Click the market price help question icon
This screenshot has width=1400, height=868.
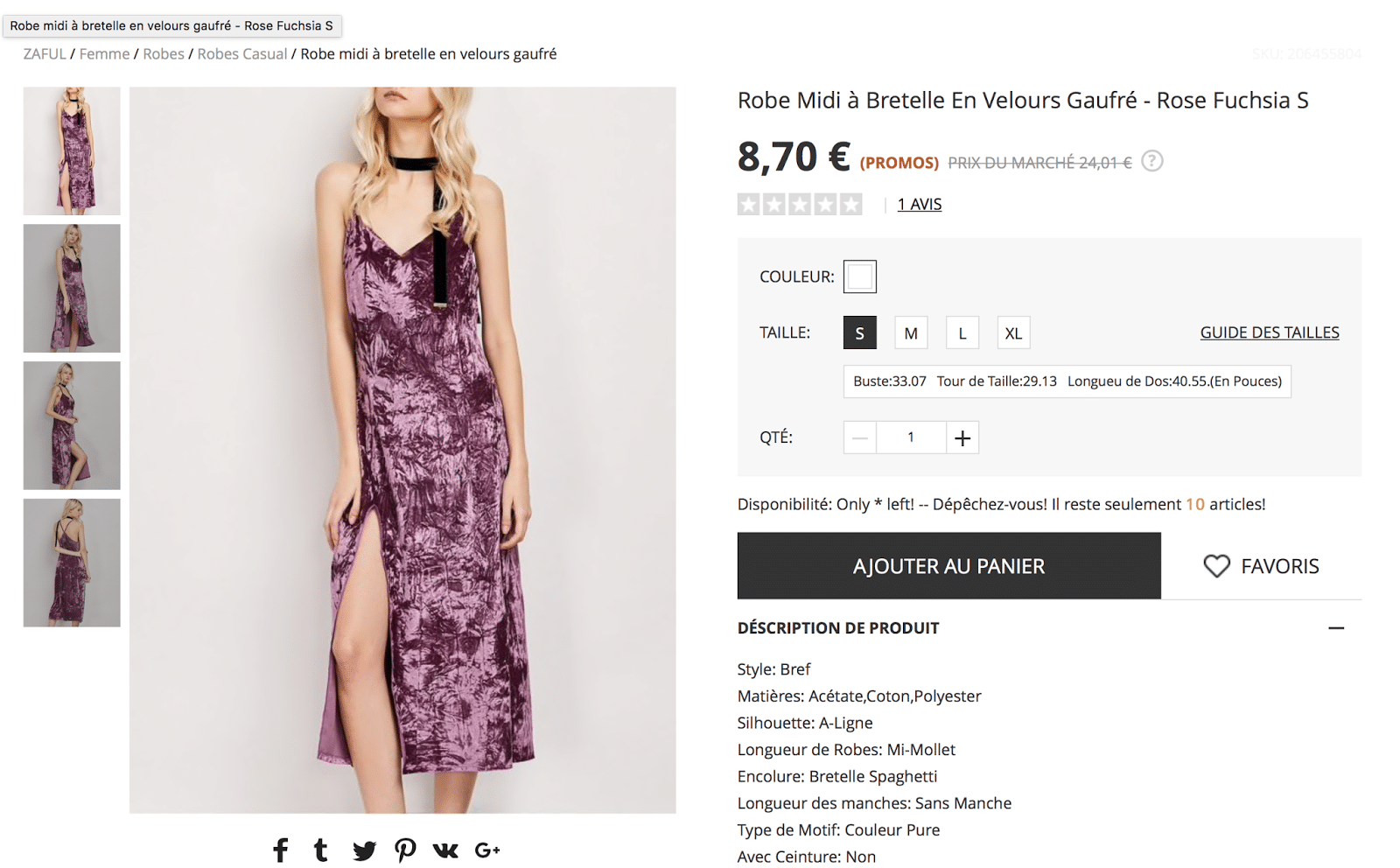[x=1152, y=161]
